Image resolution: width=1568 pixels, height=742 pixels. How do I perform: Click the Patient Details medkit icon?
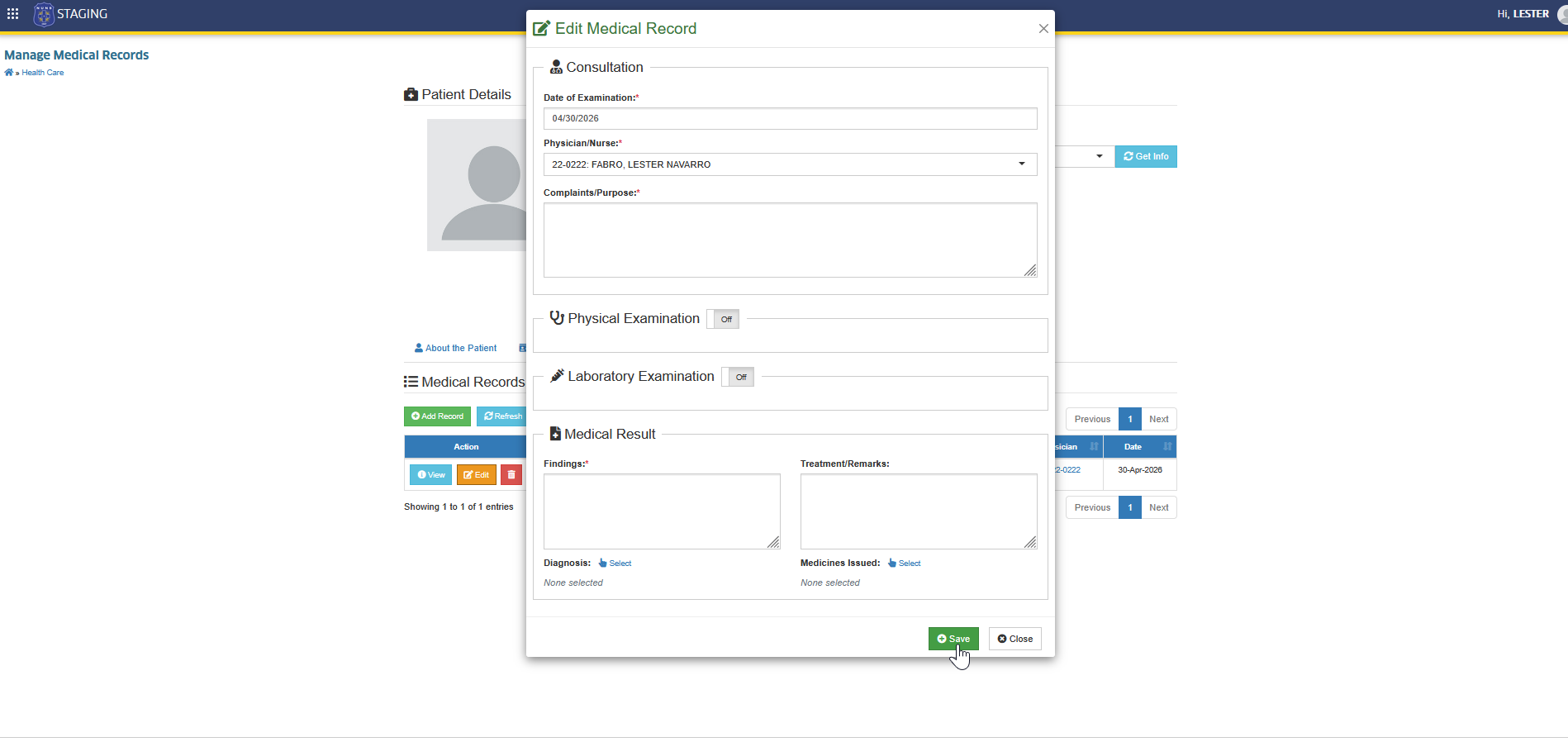pyautogui.click(x=411, y=94)
